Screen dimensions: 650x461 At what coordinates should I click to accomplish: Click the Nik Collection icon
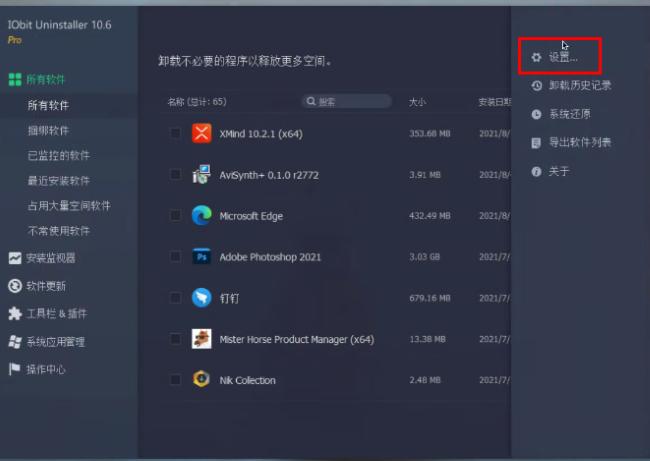pyautogui.click(x=202, y=380)
